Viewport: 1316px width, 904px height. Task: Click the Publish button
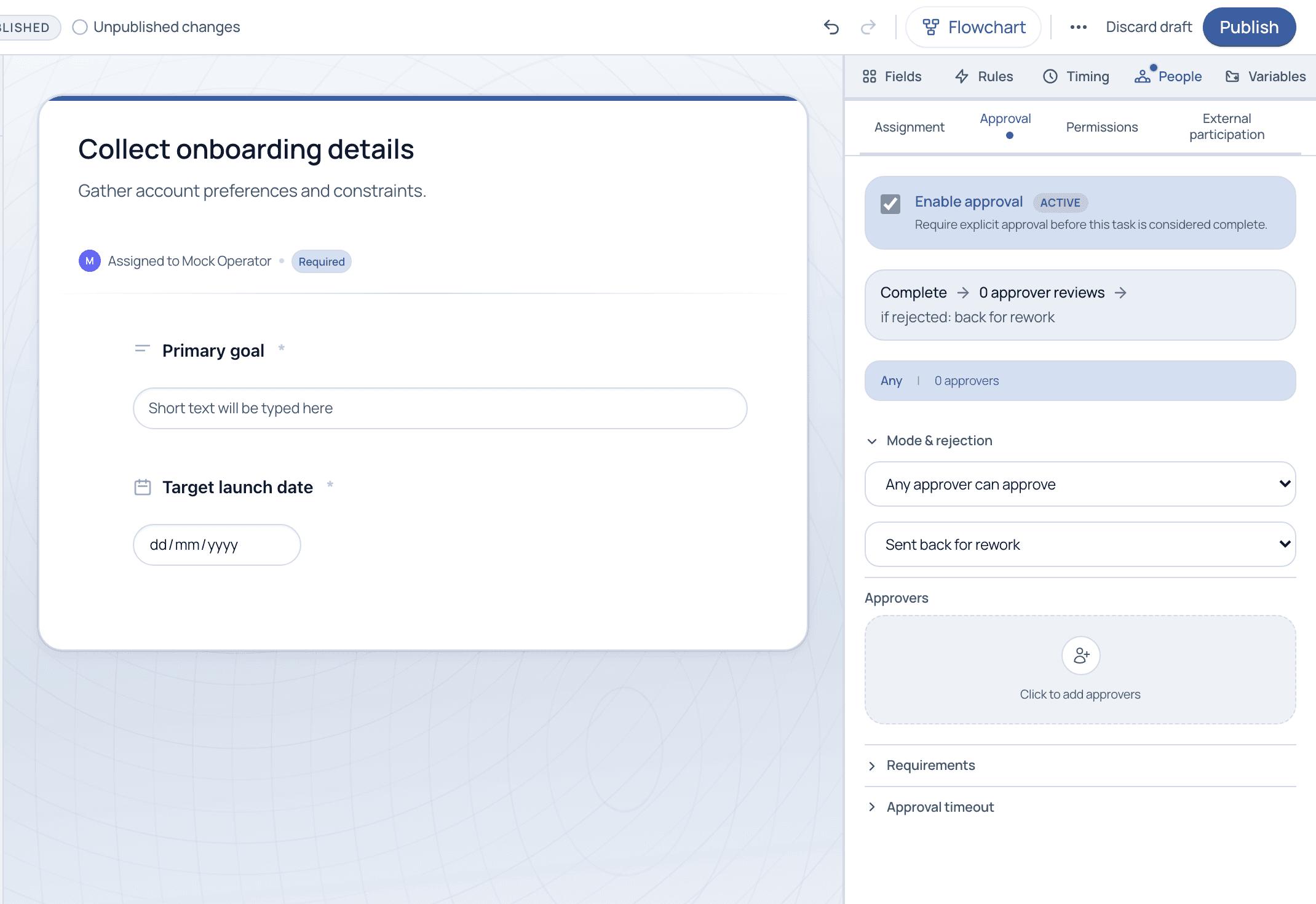1249,27
